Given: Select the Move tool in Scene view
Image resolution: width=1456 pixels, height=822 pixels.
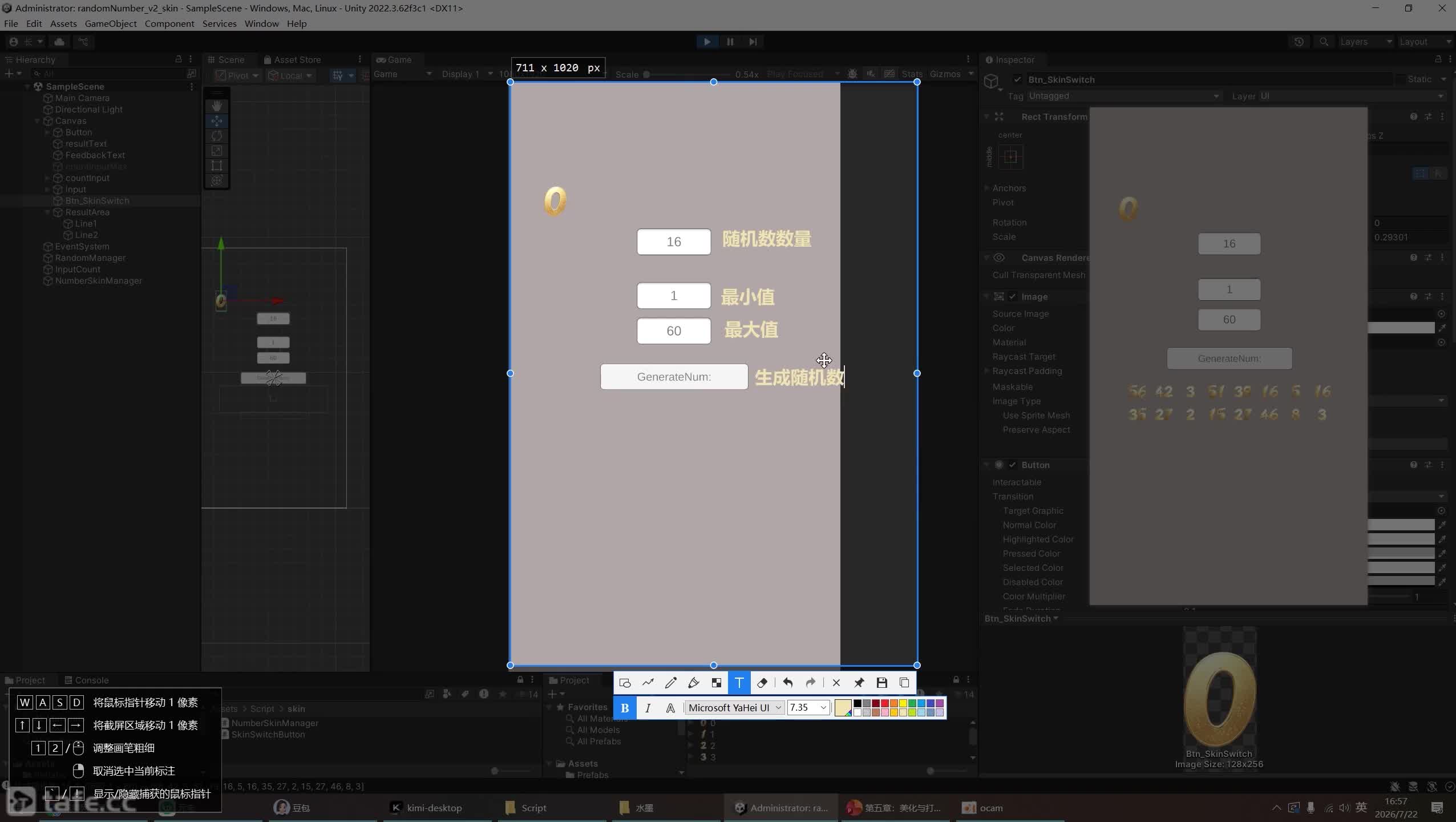Looking at the screenshot, I should pos(217,121).
